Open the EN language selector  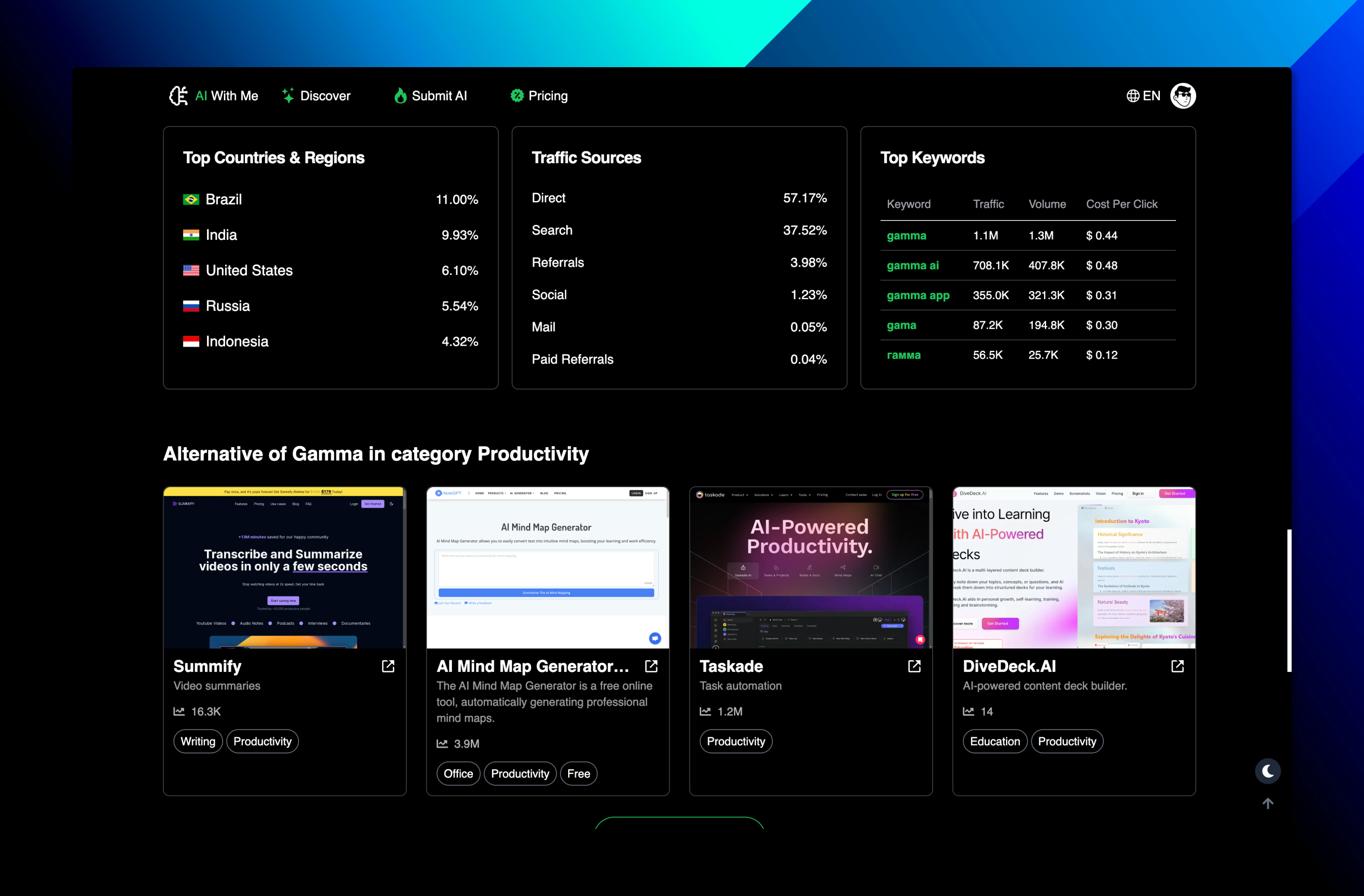pyautogui.click(x=1143, y=96)
